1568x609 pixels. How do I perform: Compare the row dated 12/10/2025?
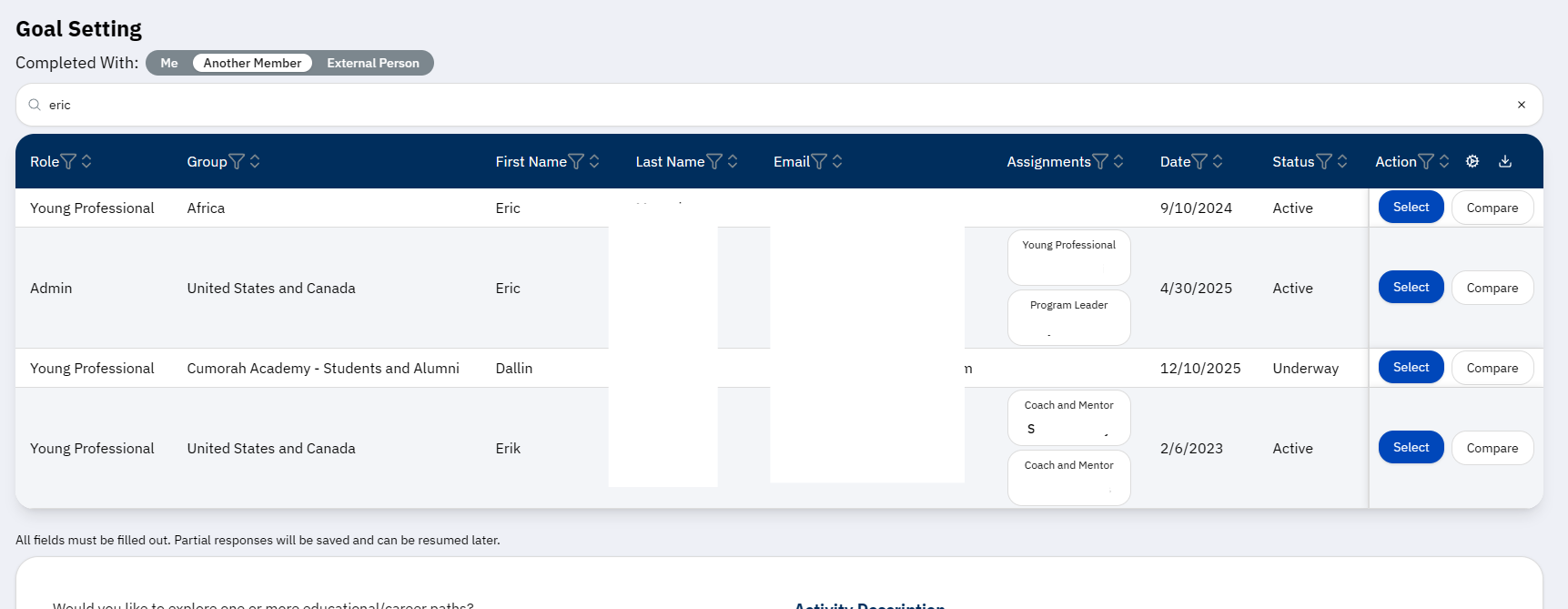(x=1492, y=367)
